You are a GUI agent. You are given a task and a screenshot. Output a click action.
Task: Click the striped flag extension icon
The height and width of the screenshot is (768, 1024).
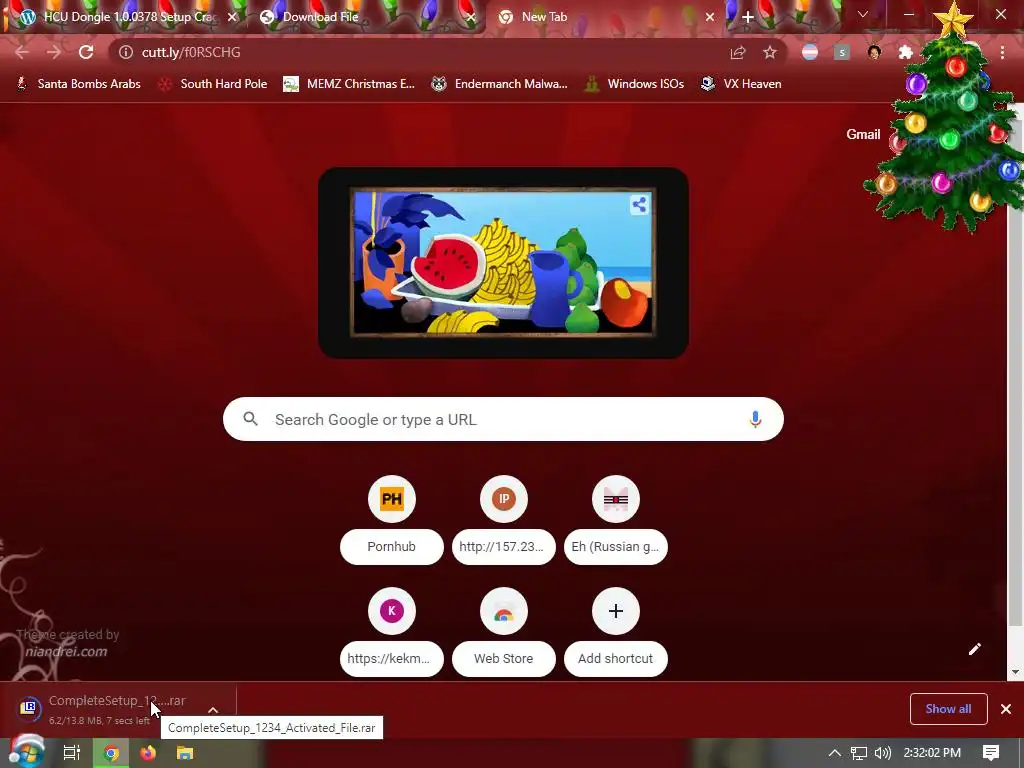(810, 52)
